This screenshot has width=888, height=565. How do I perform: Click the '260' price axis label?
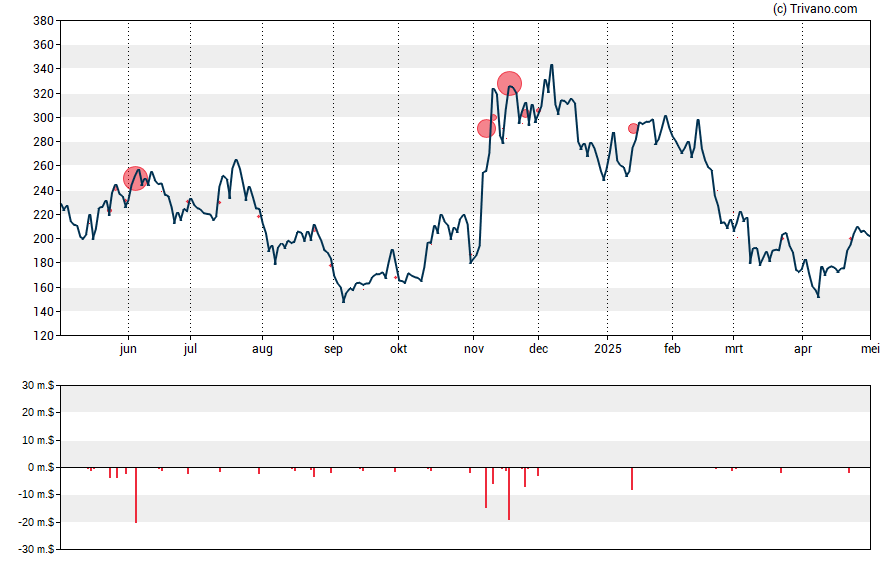click(44, 166)
